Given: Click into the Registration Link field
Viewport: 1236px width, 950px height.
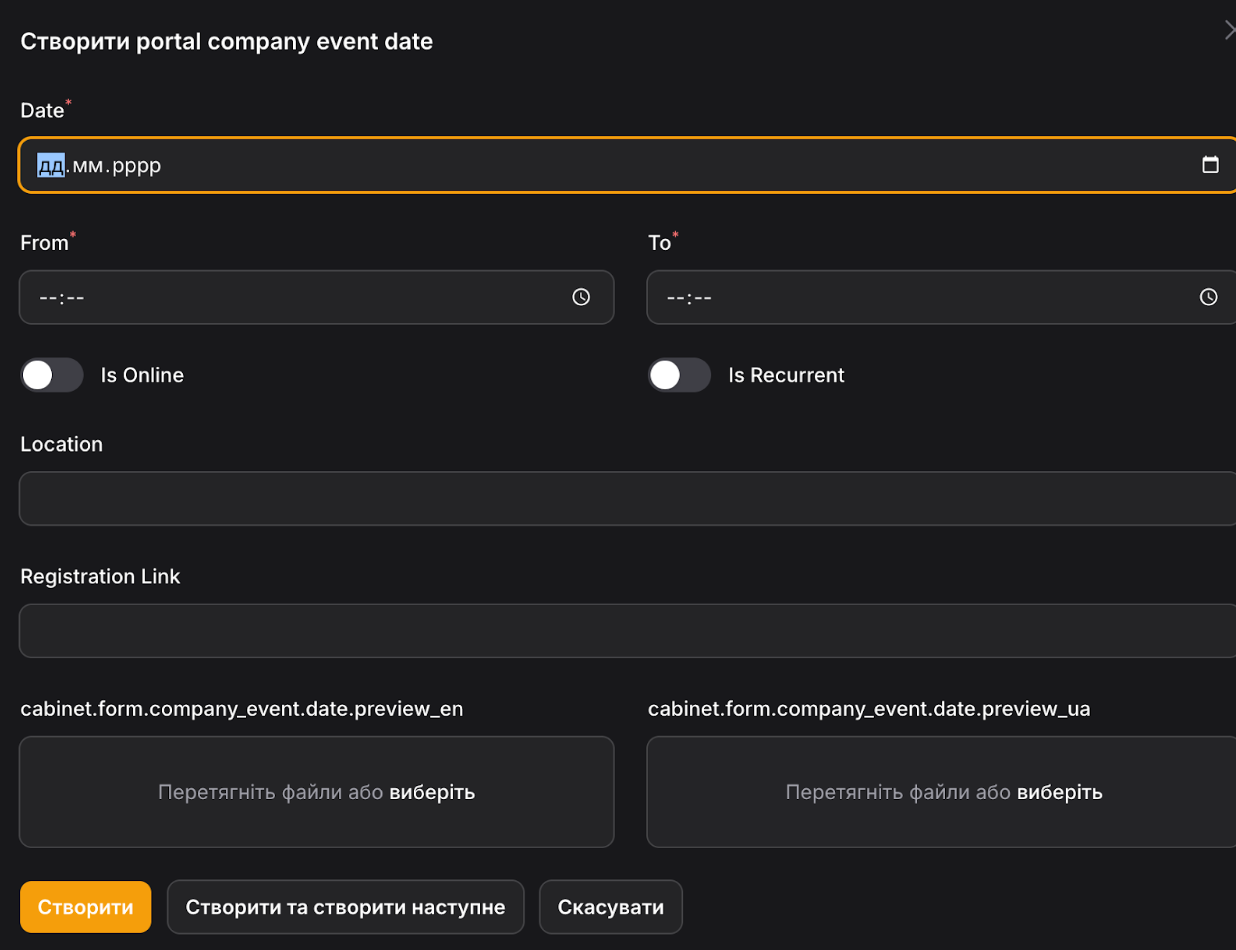Looking at the screenshot, I should click(627, 631).
